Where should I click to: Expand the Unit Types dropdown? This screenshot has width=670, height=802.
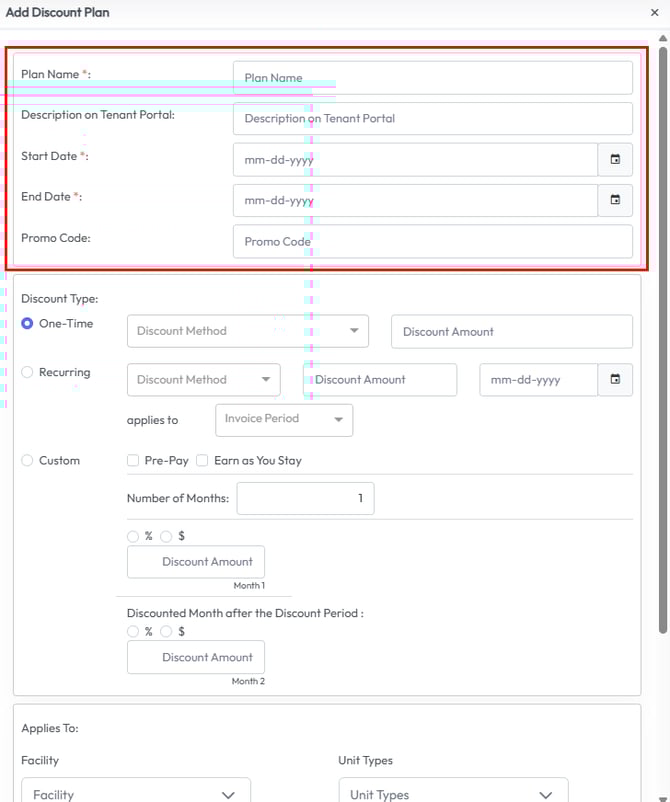(452, 794)
